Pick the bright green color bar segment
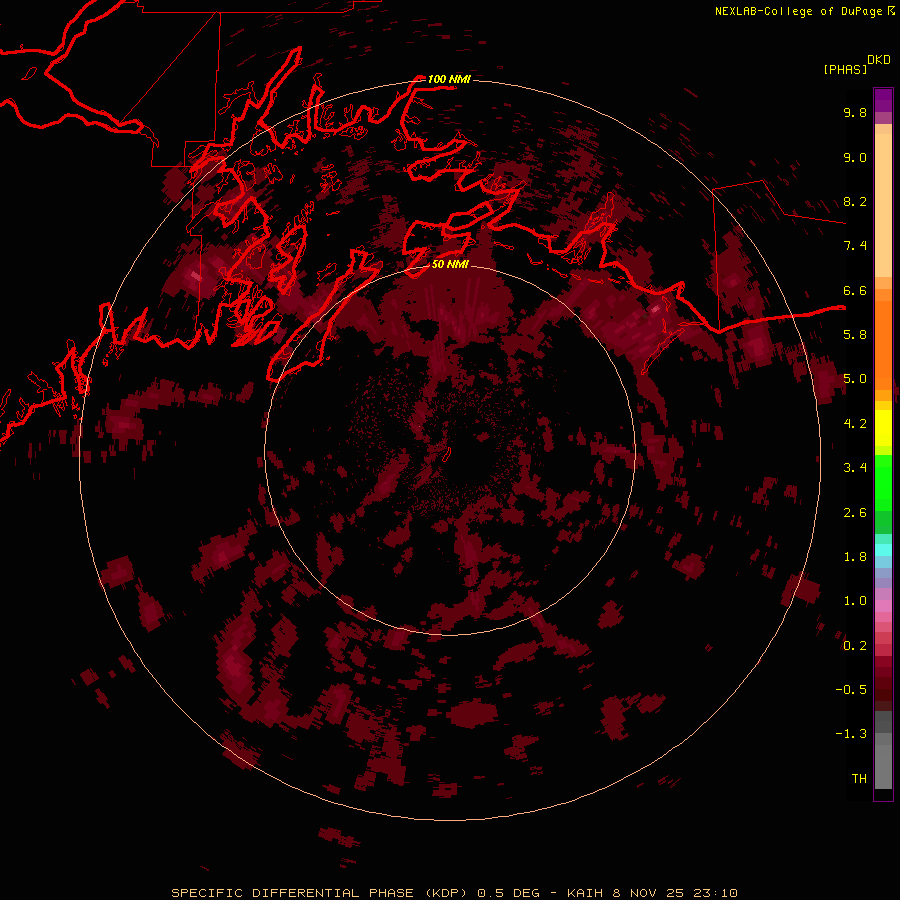 click(883, 483)
